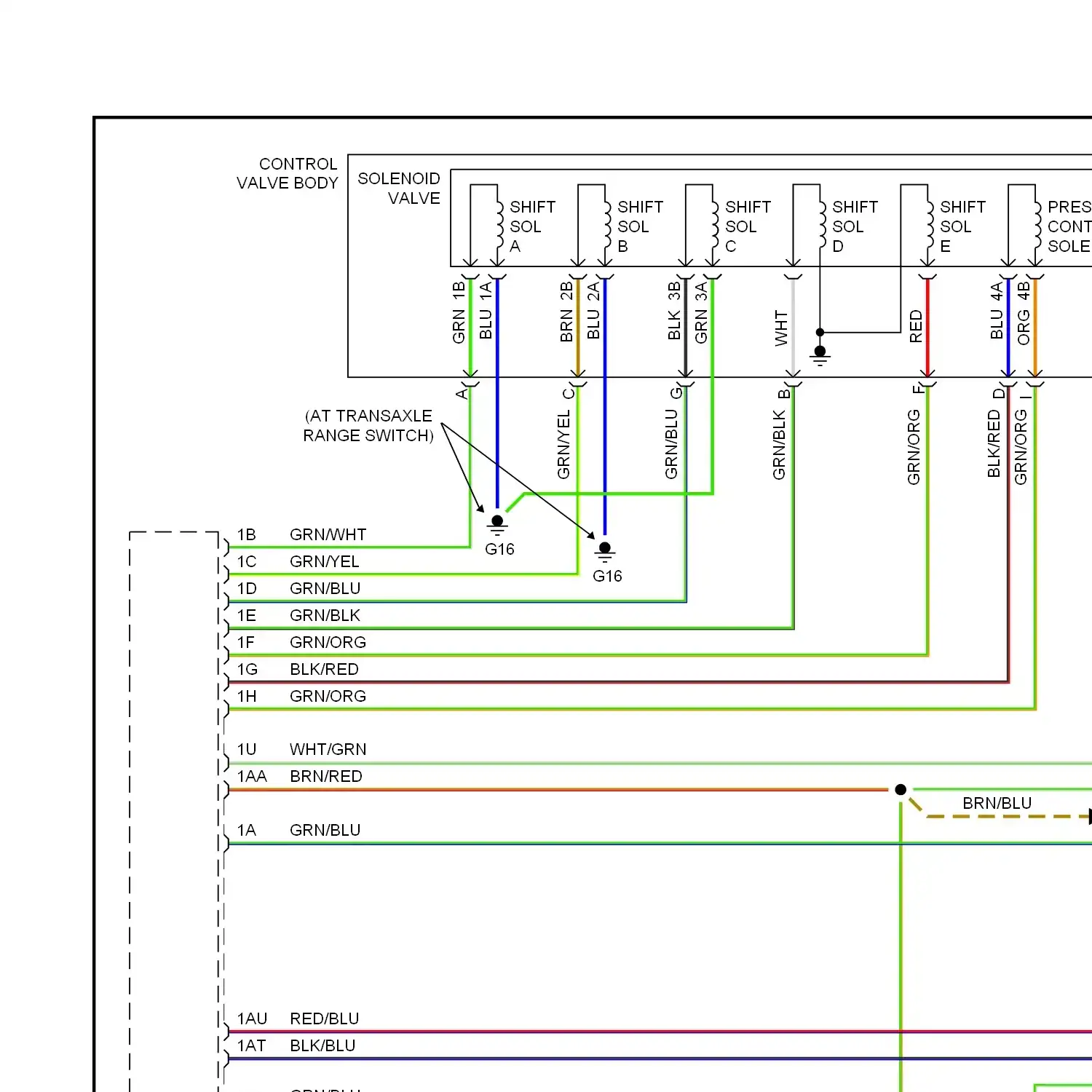Click pin label "1C" beside GRN/YEL
The image size is (1092, 1092).
pos(247,562)
